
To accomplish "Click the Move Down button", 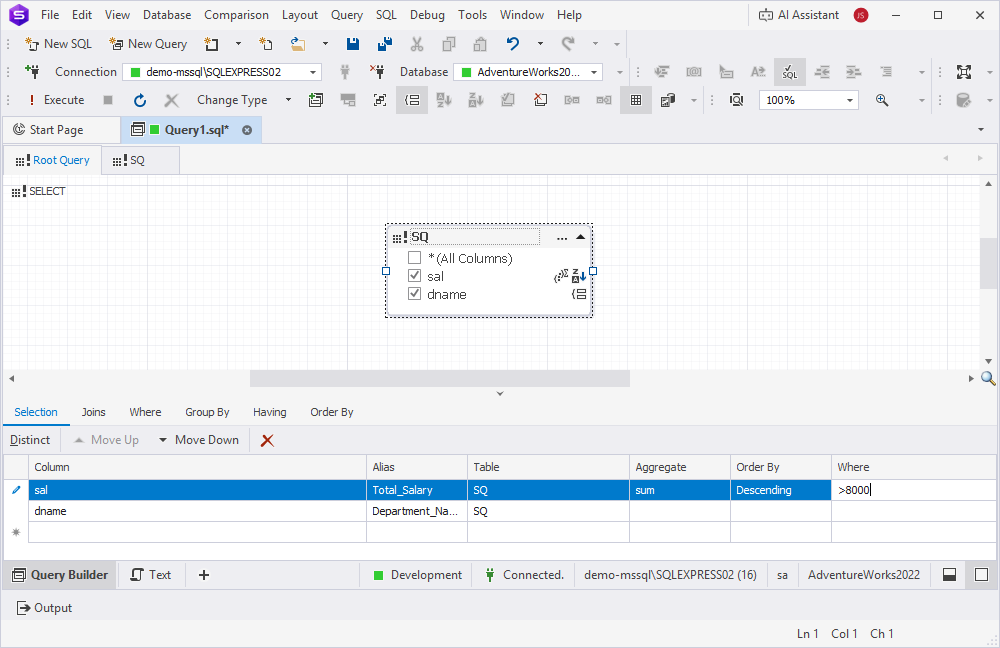I will [199, 440].
